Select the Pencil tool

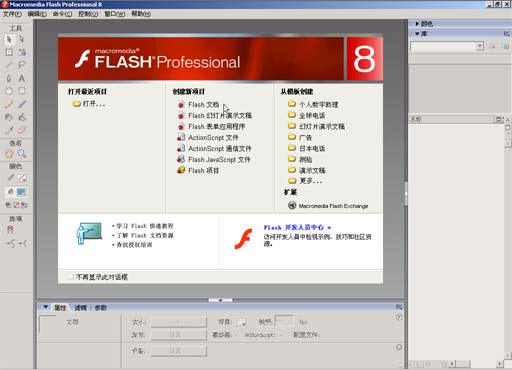pyautogui.click(x=9, y=104)
